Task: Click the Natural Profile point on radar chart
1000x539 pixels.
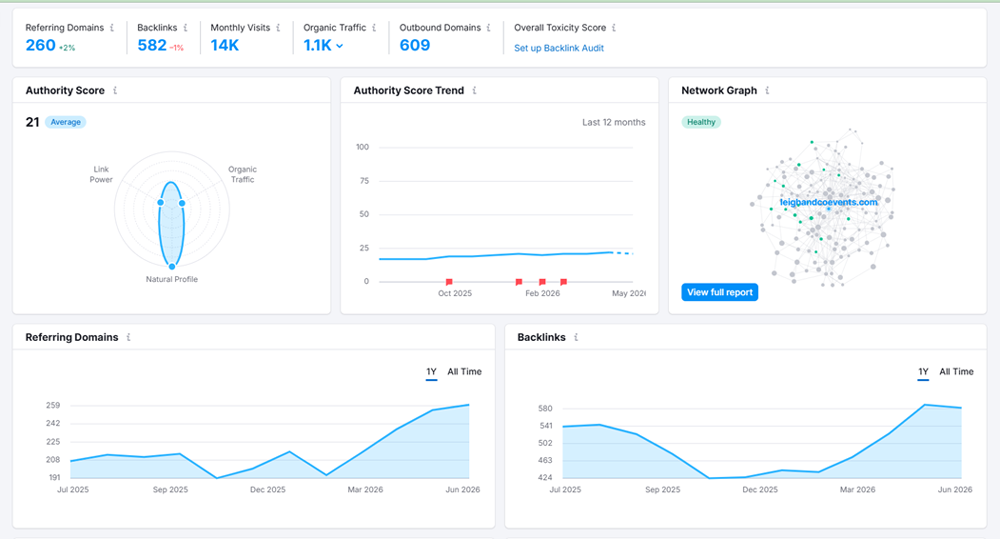Action: click(172, 266)
